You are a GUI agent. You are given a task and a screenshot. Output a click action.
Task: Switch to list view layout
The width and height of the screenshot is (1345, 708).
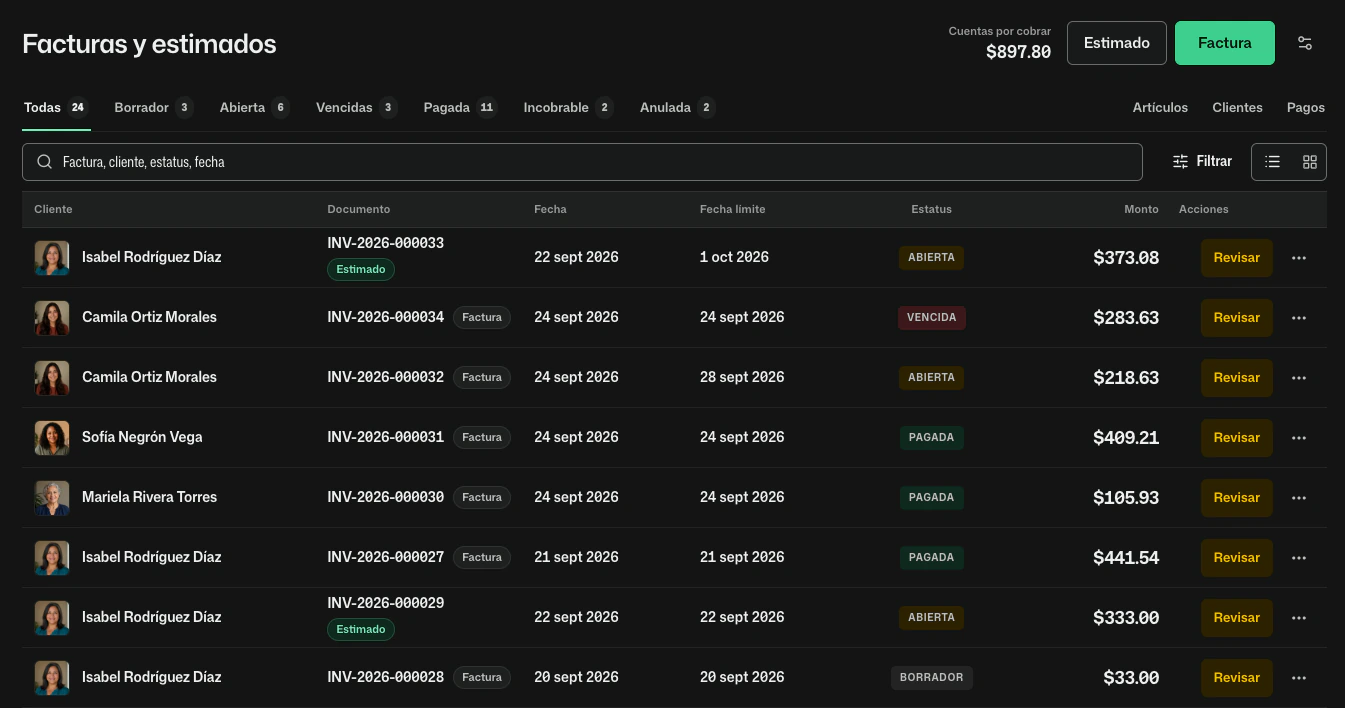pyautogui.click(x=1272, y=162)
